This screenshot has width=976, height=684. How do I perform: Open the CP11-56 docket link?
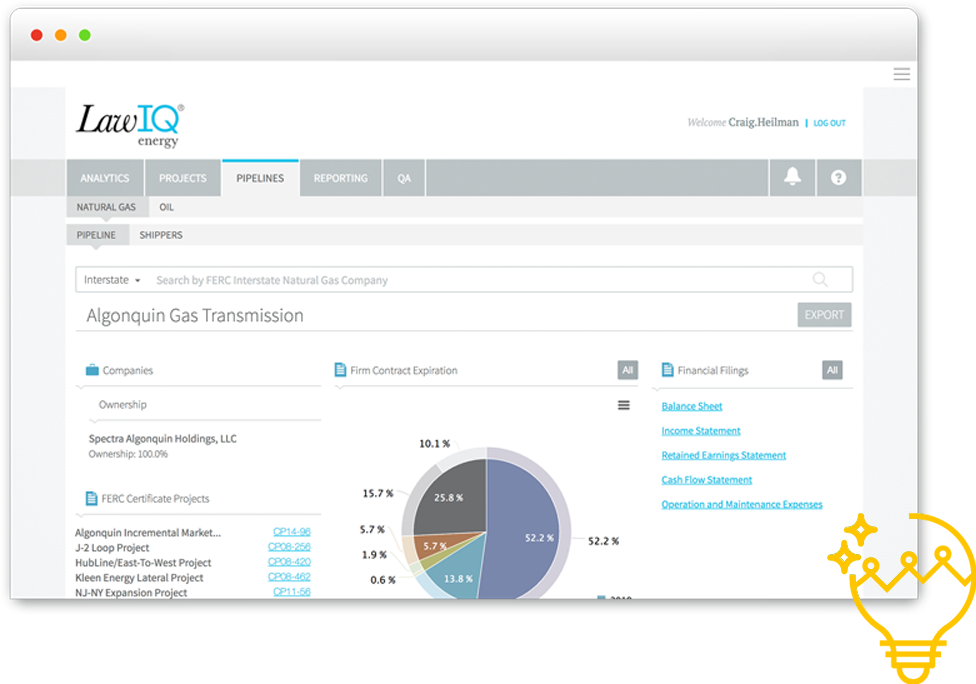pos(291,591)
